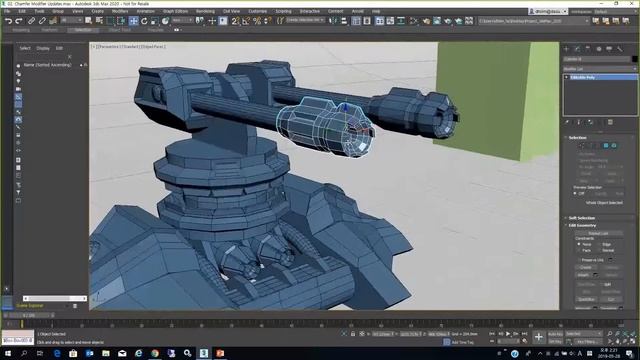This screenshot has width=640, height=360.
Task: Click the Attach button
Action: (583, 275)
